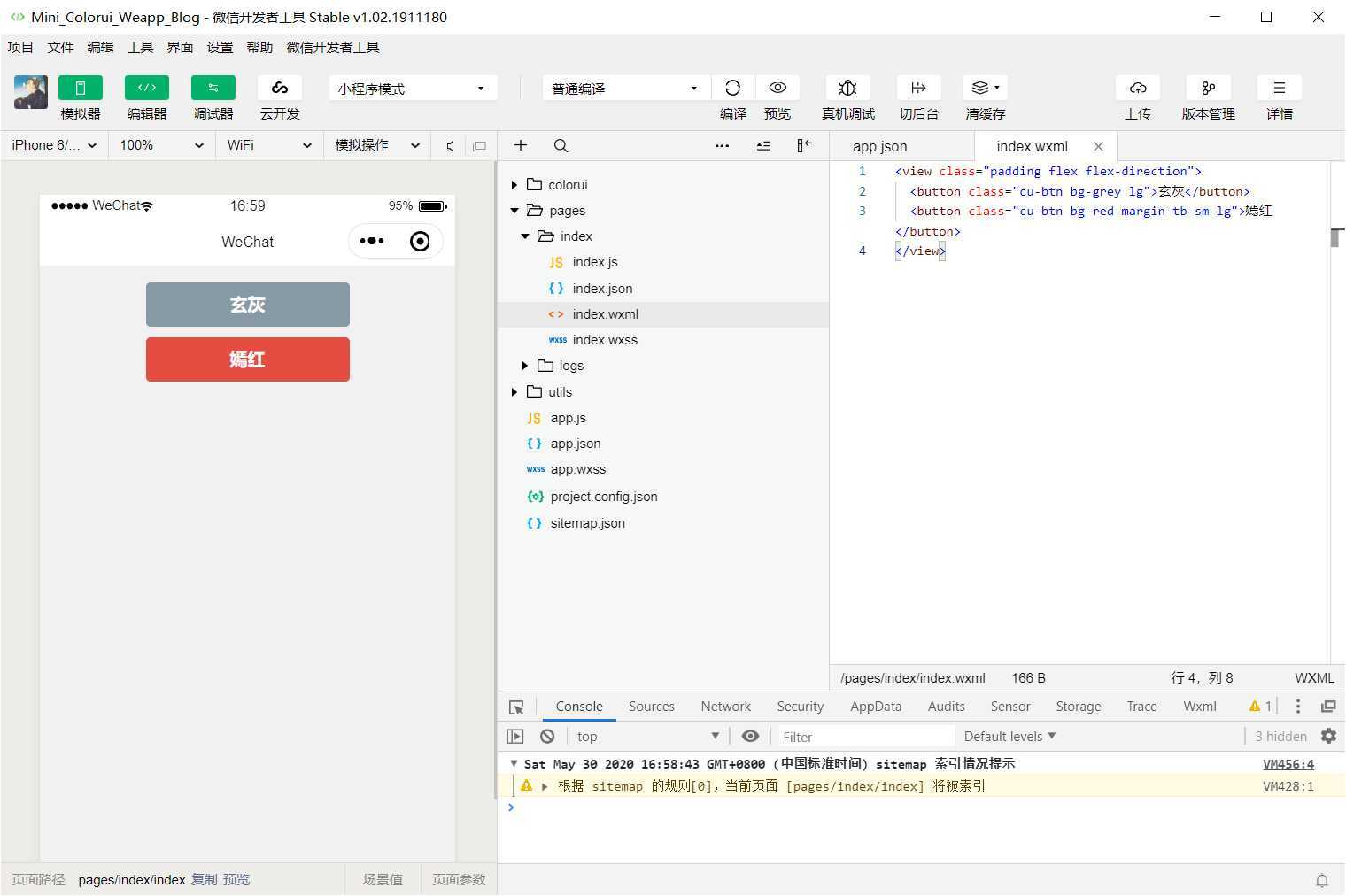Switch to the Network devtools tab

pyautogui.click(x=726, y=707)
